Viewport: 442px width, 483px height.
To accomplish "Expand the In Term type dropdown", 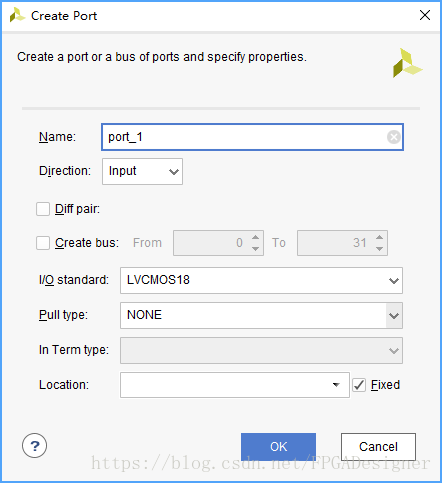I will click(x=261, y=350).
